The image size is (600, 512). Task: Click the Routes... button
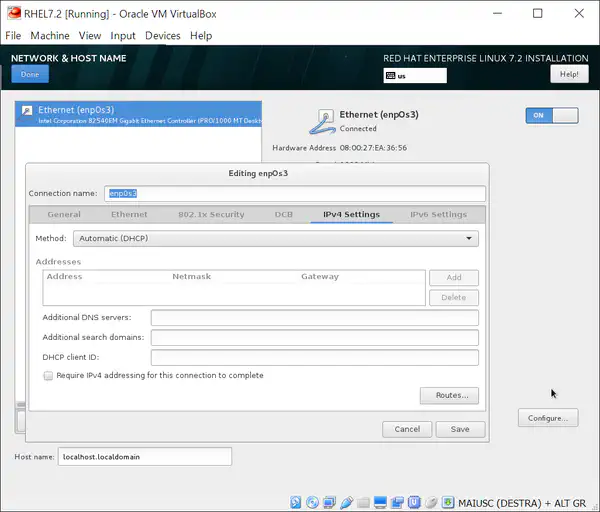449,395
